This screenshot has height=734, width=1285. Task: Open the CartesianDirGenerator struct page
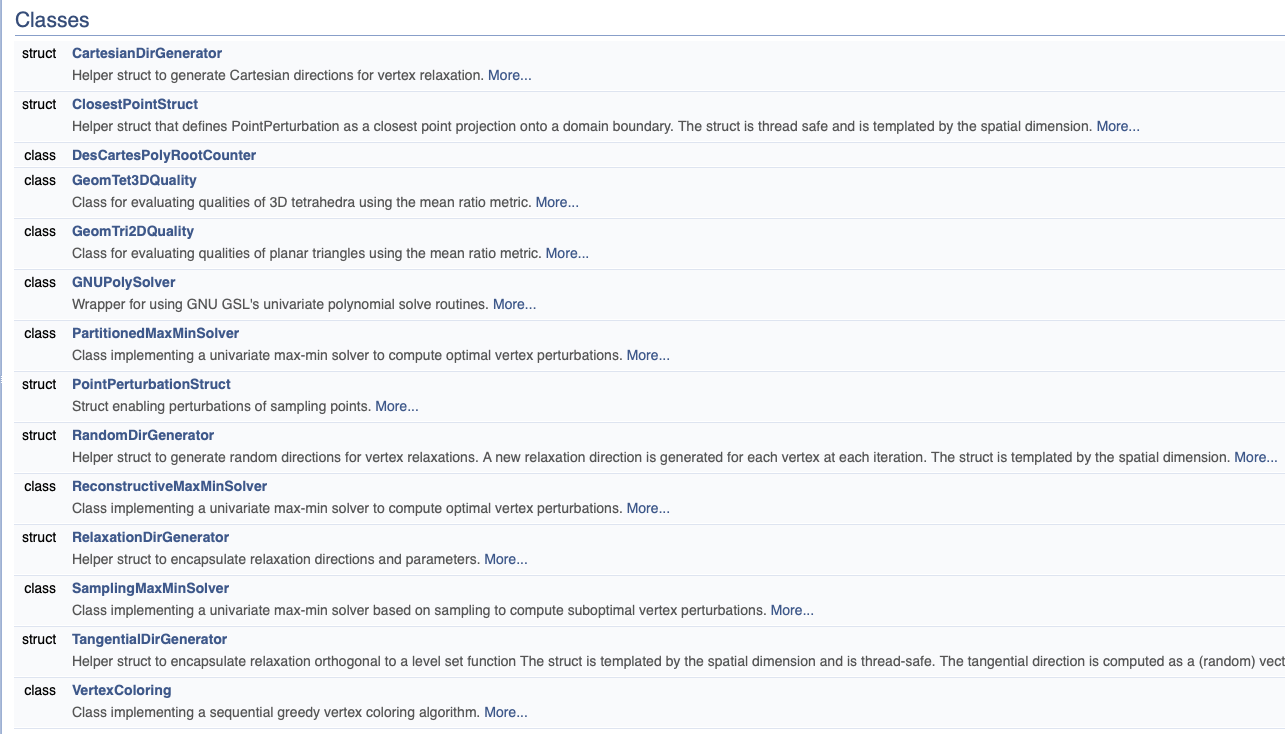point(147,53)
